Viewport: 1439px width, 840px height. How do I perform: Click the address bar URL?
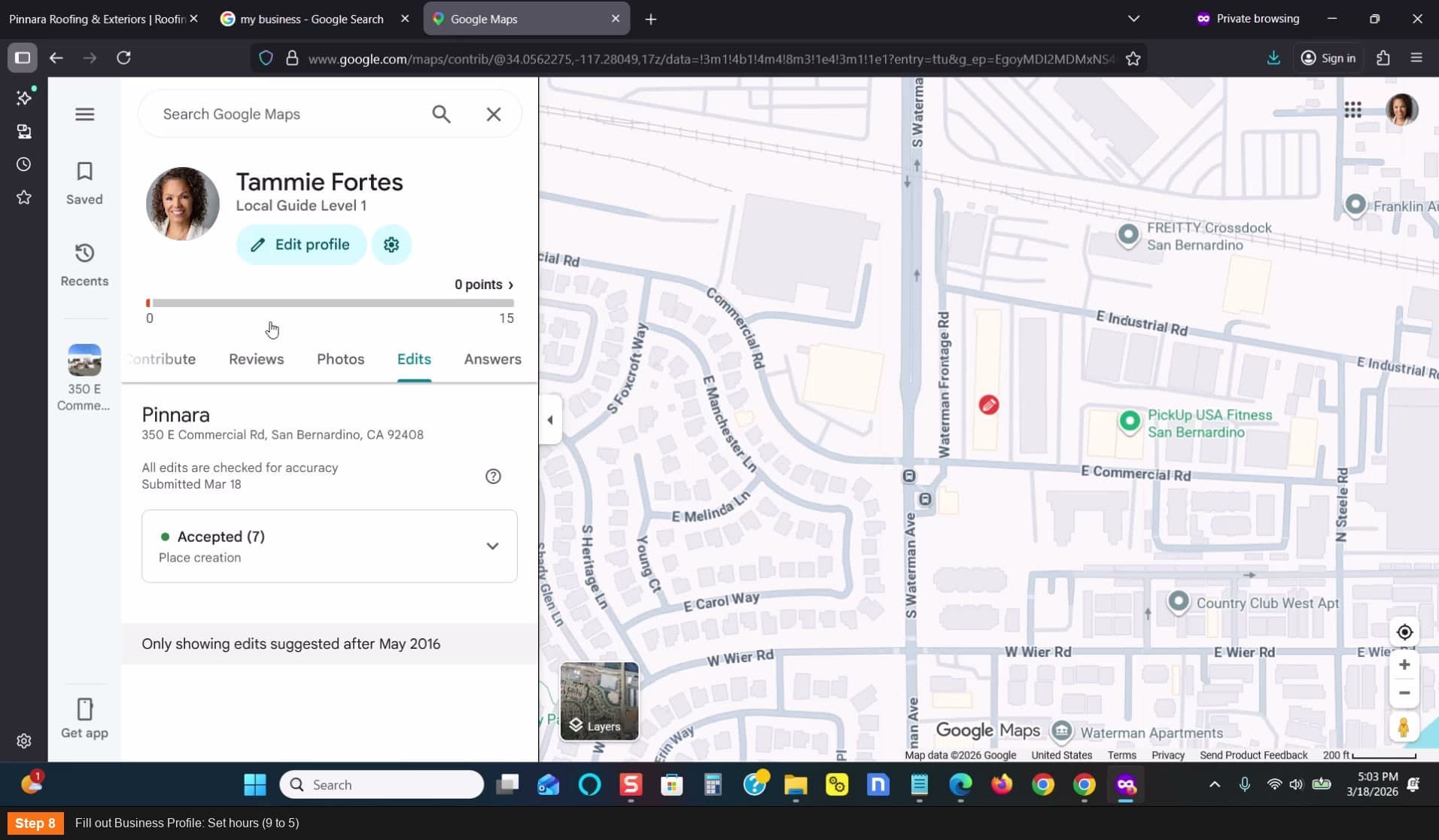coord(710,59)
